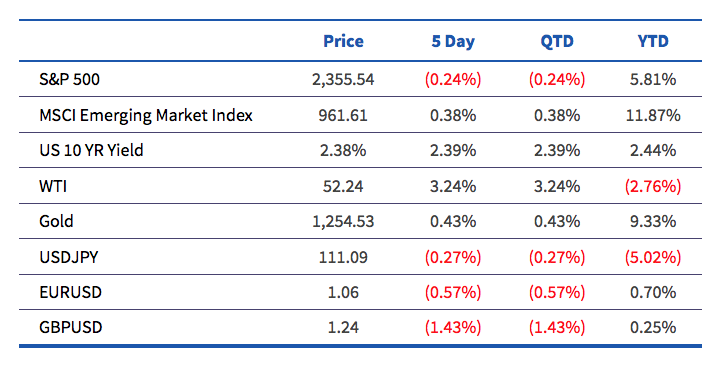Click the S&P 500 price 2,355.54
The height and width of the screenshot is (377, 719).
pyautogui.click(x=343, y=80)
